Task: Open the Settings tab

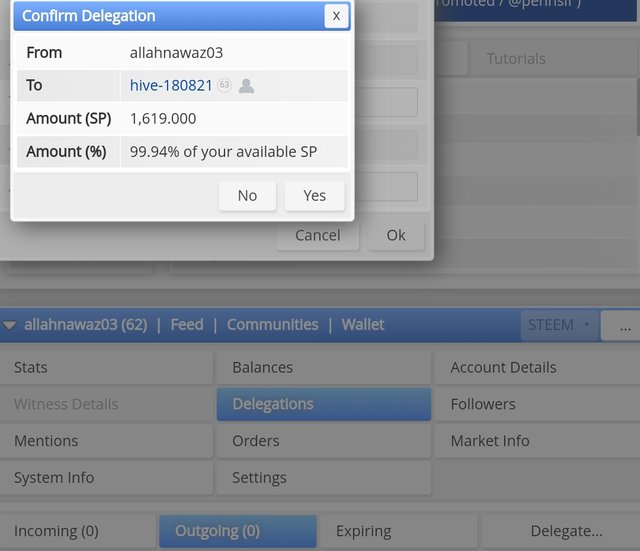Action: click(x=324, y=478)
